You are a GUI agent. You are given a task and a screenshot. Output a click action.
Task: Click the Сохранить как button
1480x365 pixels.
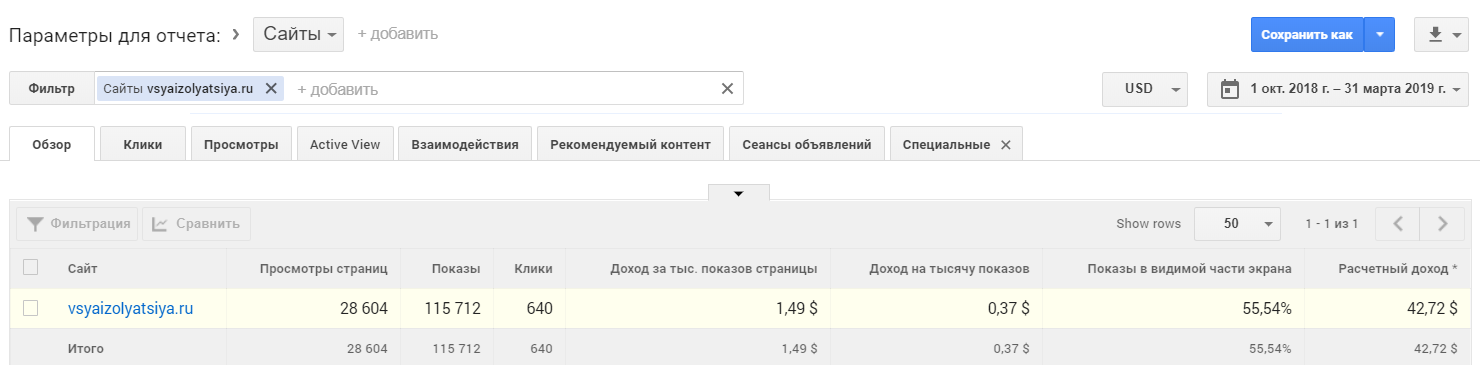[1306, 34]
